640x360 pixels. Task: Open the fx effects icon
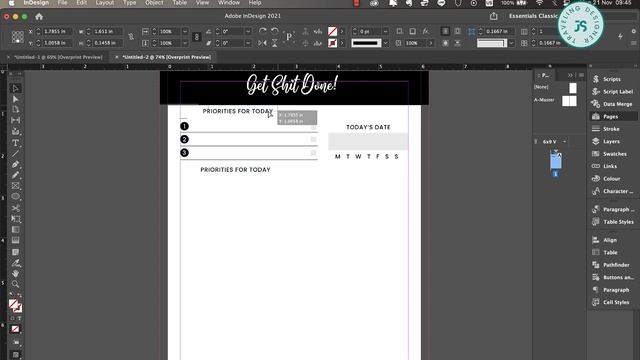[x=426, y=31]
